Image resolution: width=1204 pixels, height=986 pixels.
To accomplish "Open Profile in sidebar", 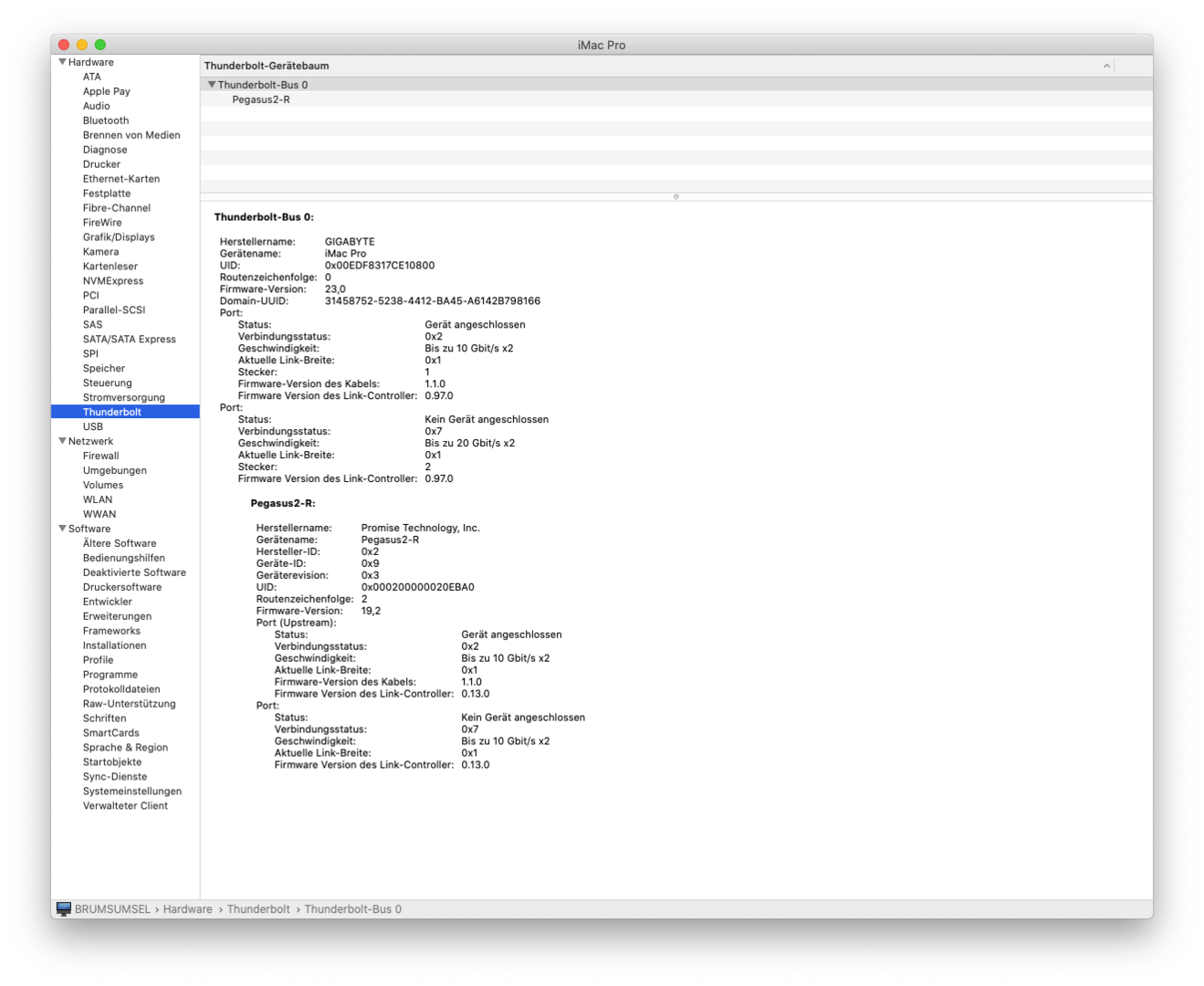I will (99, 660).
